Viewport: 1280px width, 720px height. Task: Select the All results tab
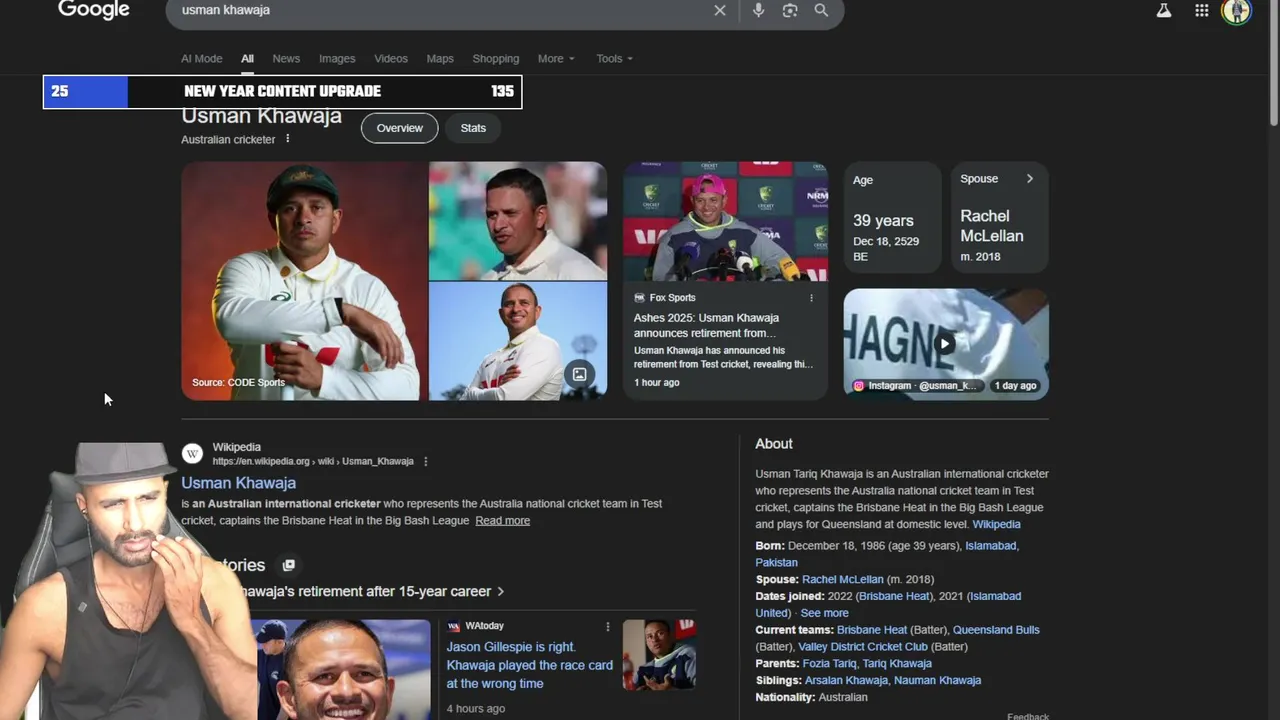coord(247,59)
